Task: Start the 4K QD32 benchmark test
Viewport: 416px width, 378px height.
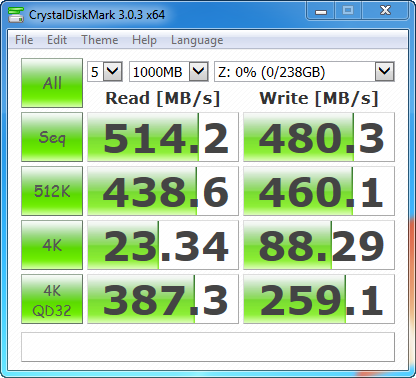Action: [52, 299]
